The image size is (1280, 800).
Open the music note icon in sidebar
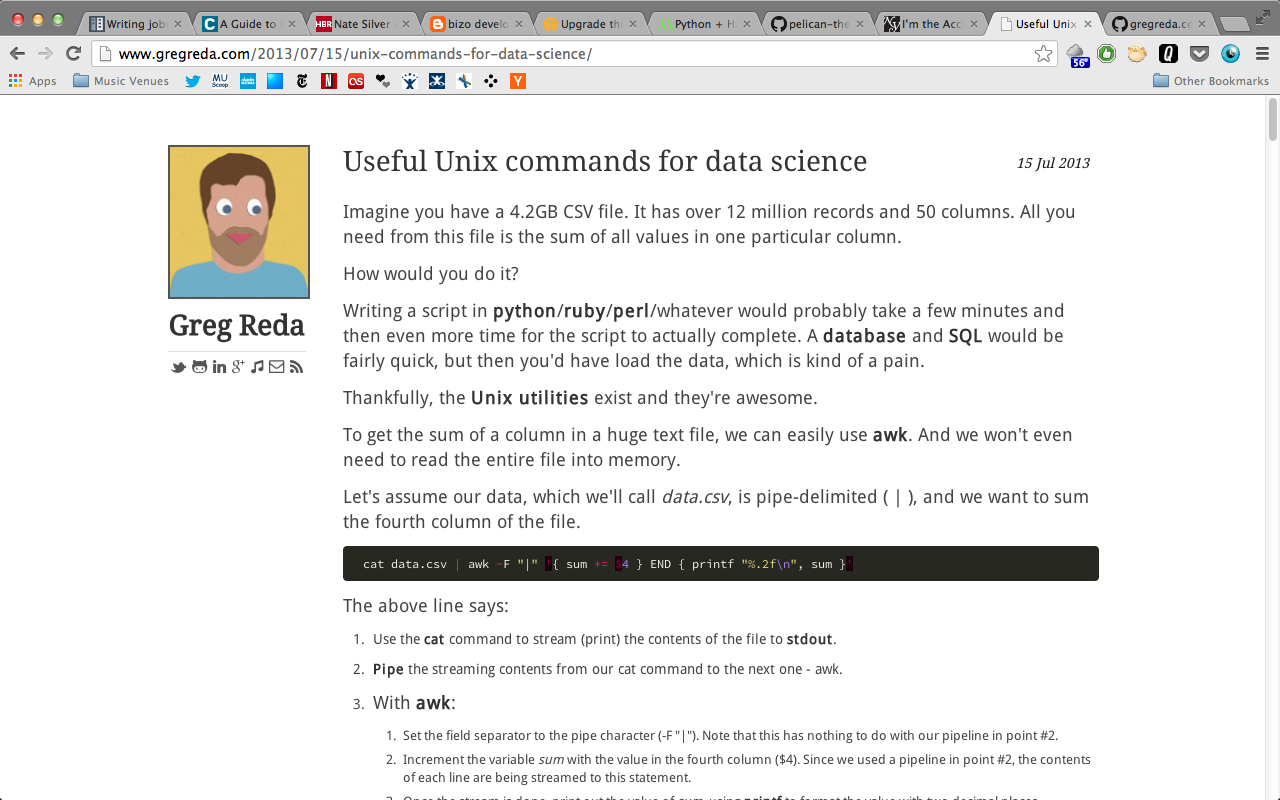coord(257,367)
